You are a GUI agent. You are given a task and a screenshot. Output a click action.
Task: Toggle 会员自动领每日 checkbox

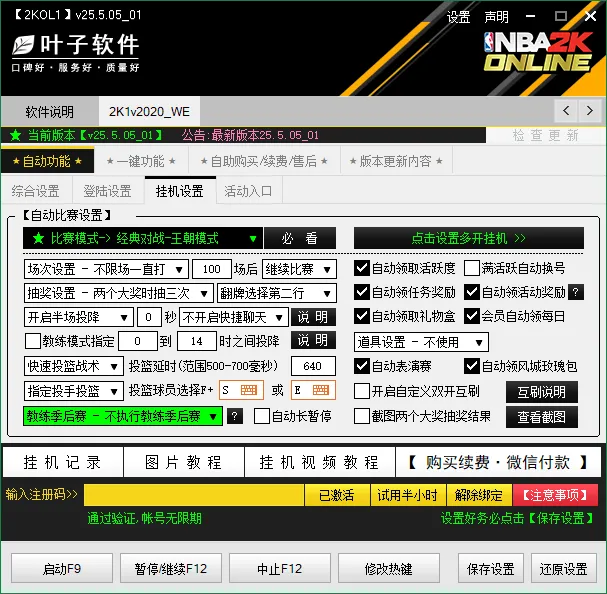pos(472,316)
